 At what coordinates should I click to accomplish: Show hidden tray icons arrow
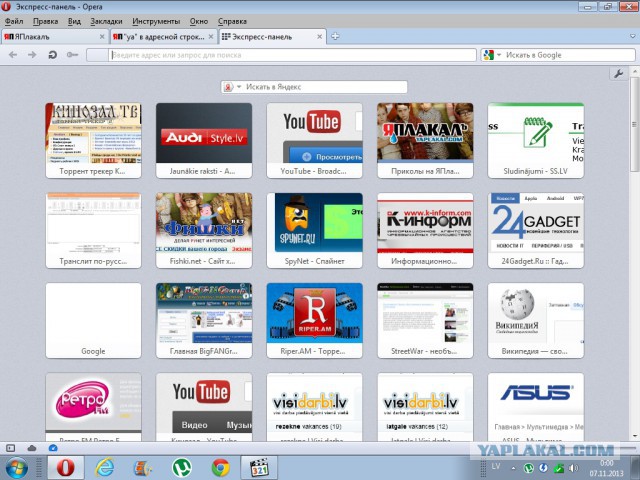click(513, 468)
